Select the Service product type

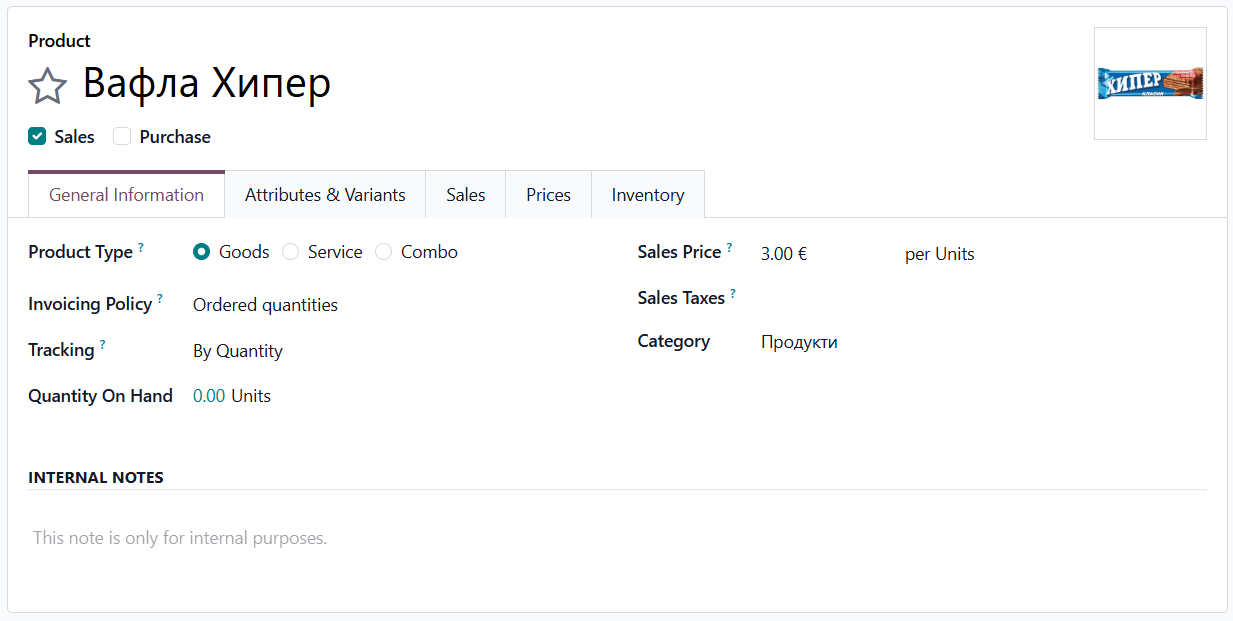coord(290,252)
